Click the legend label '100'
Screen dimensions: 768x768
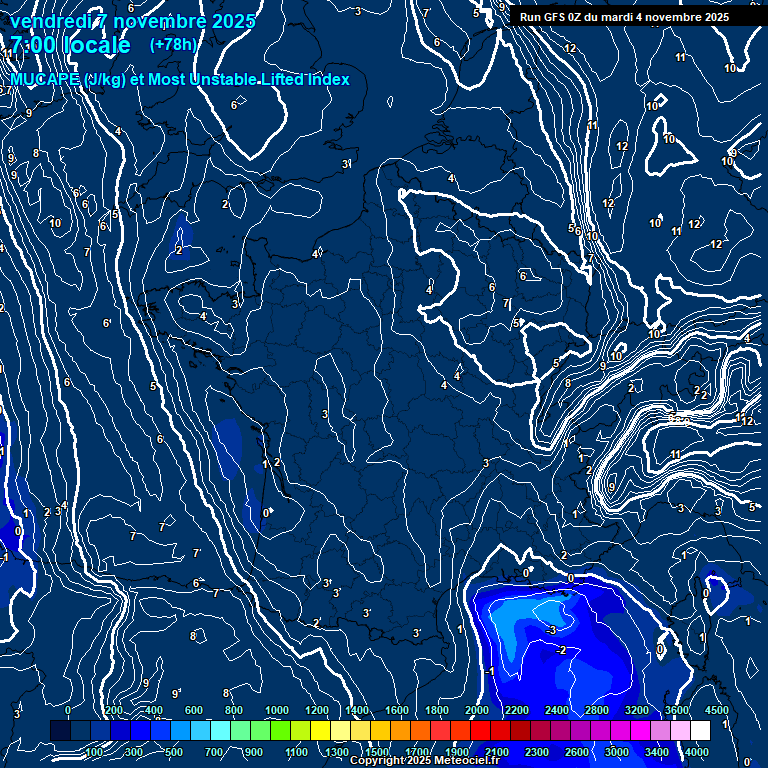(x=94, y=752)
